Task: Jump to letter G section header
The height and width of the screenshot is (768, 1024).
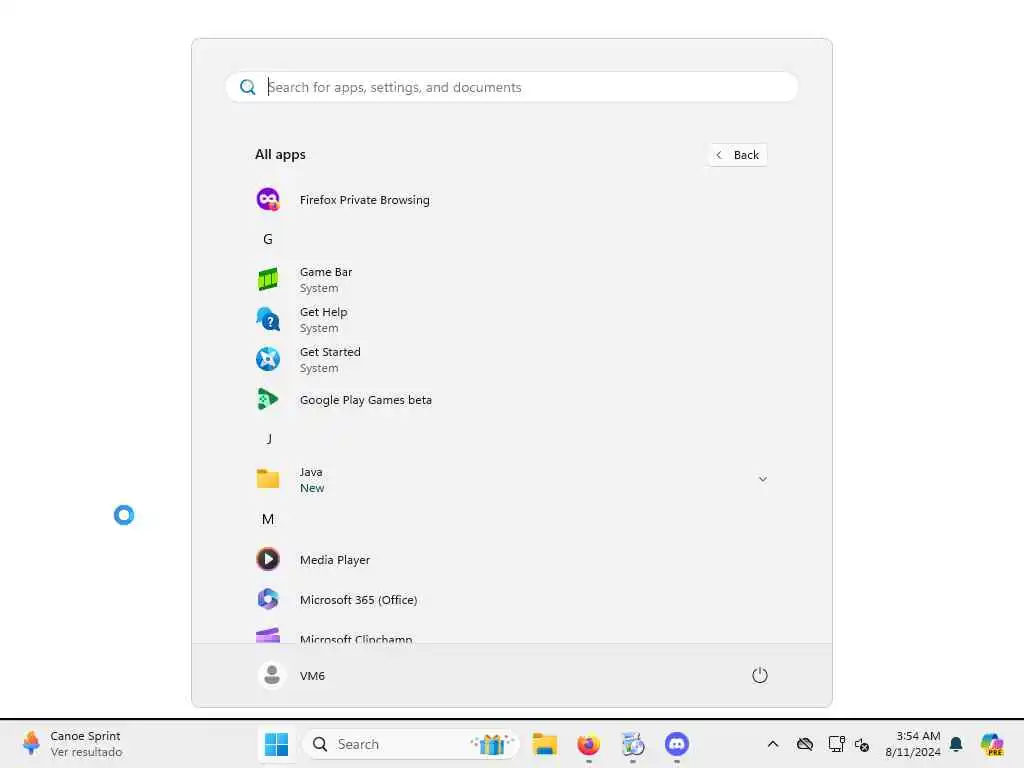Action: 268,239
